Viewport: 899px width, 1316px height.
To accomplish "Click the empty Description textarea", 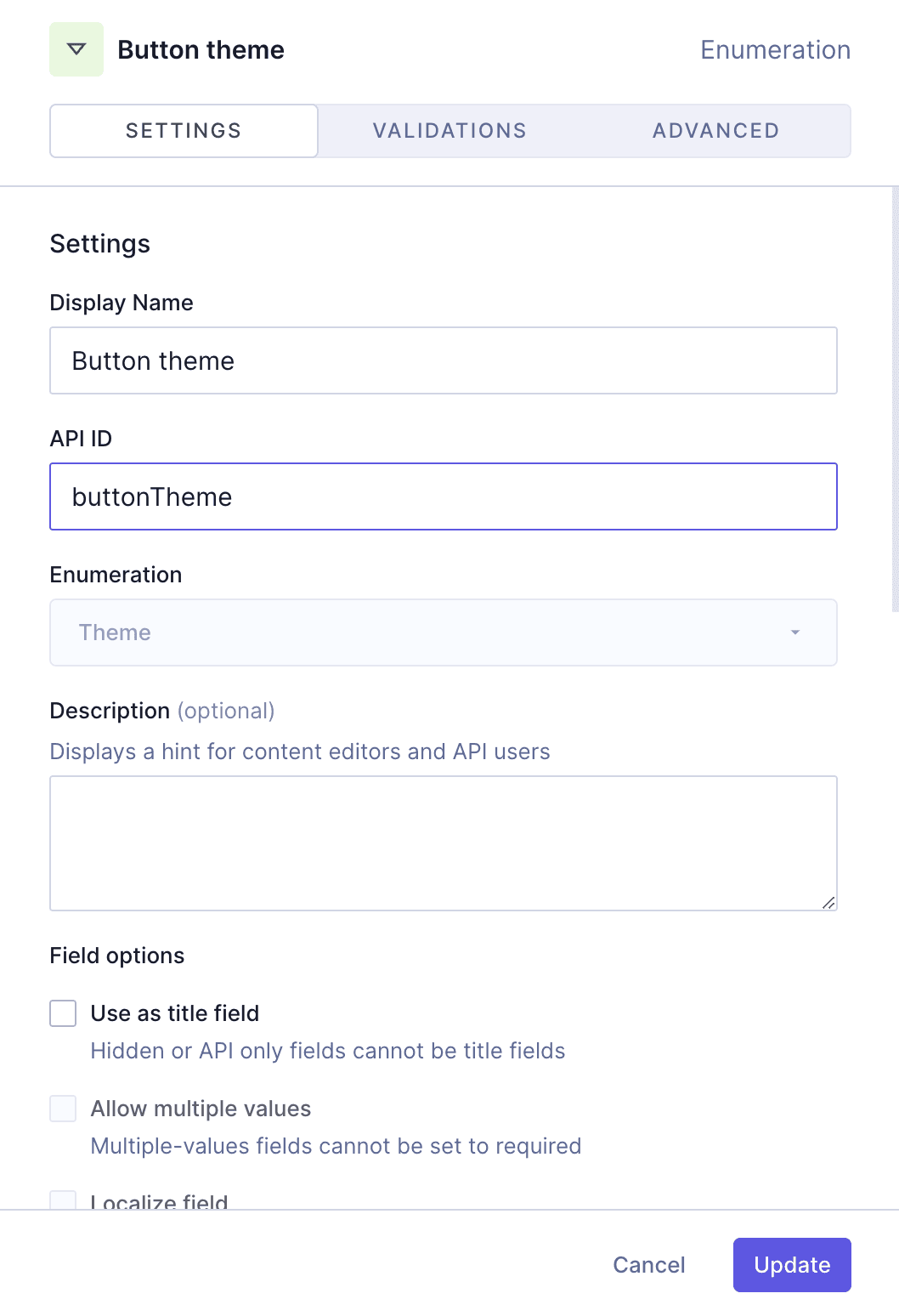I will (443, 842).
